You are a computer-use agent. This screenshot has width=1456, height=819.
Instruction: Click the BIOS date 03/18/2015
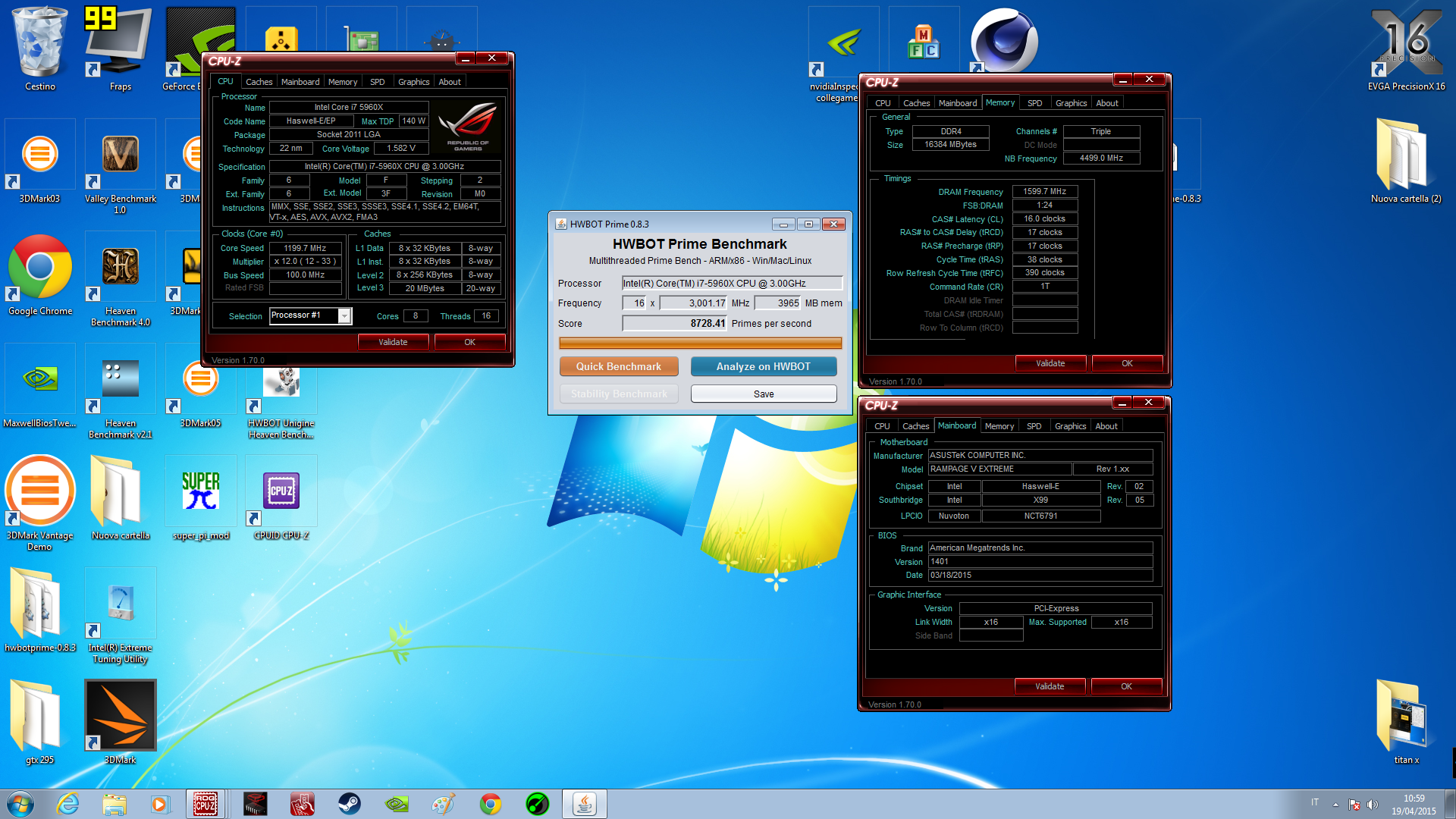[x=1040, y=575]
